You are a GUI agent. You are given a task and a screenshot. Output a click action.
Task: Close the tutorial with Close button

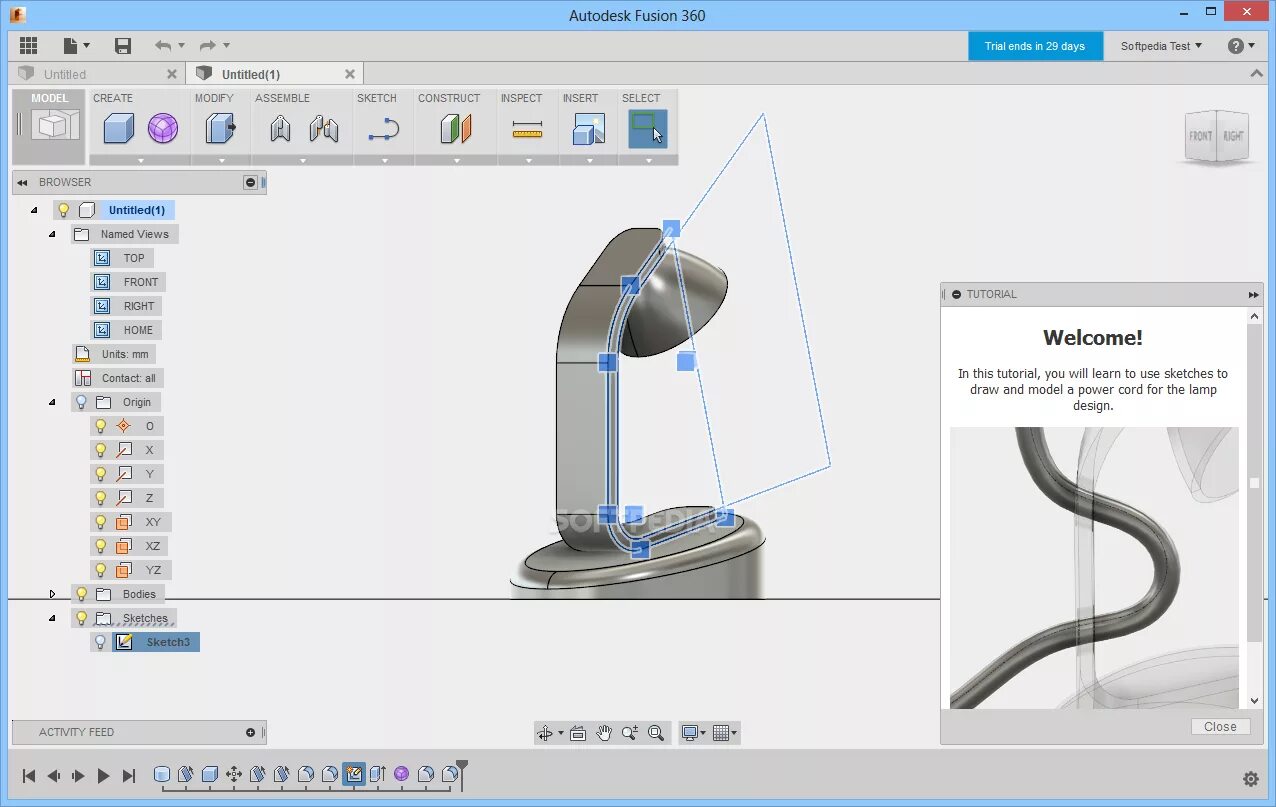coord(1220,727)
